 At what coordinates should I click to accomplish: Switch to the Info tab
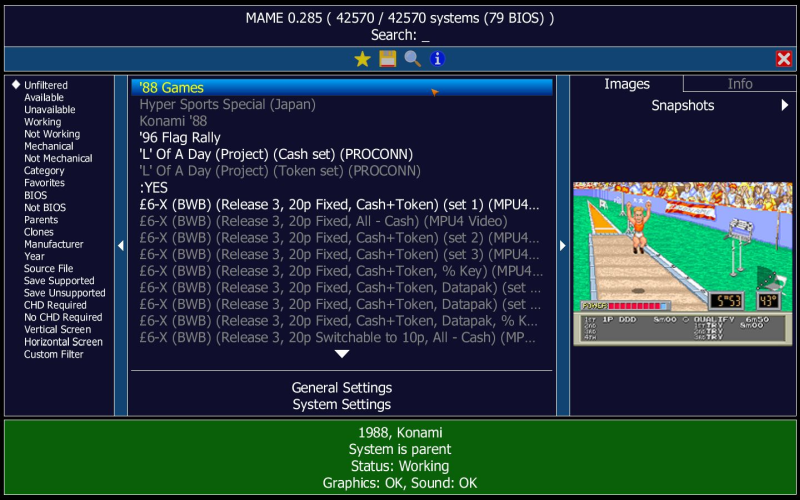click(740, 84)
